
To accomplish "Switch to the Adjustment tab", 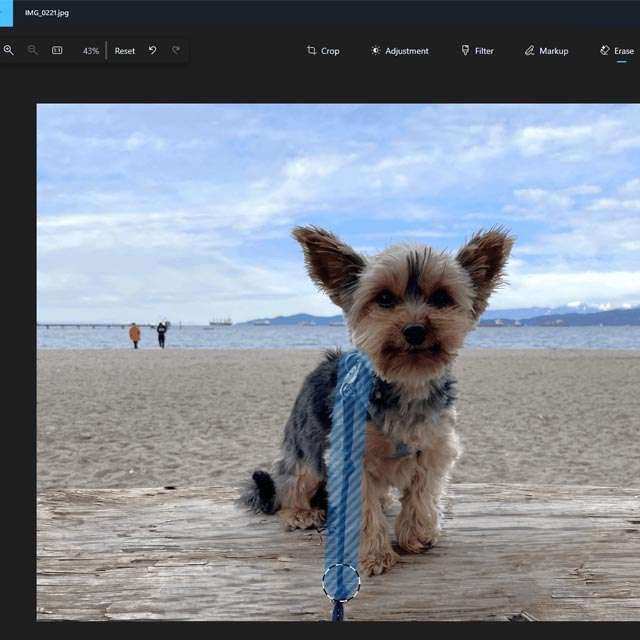I will (399, 50).
